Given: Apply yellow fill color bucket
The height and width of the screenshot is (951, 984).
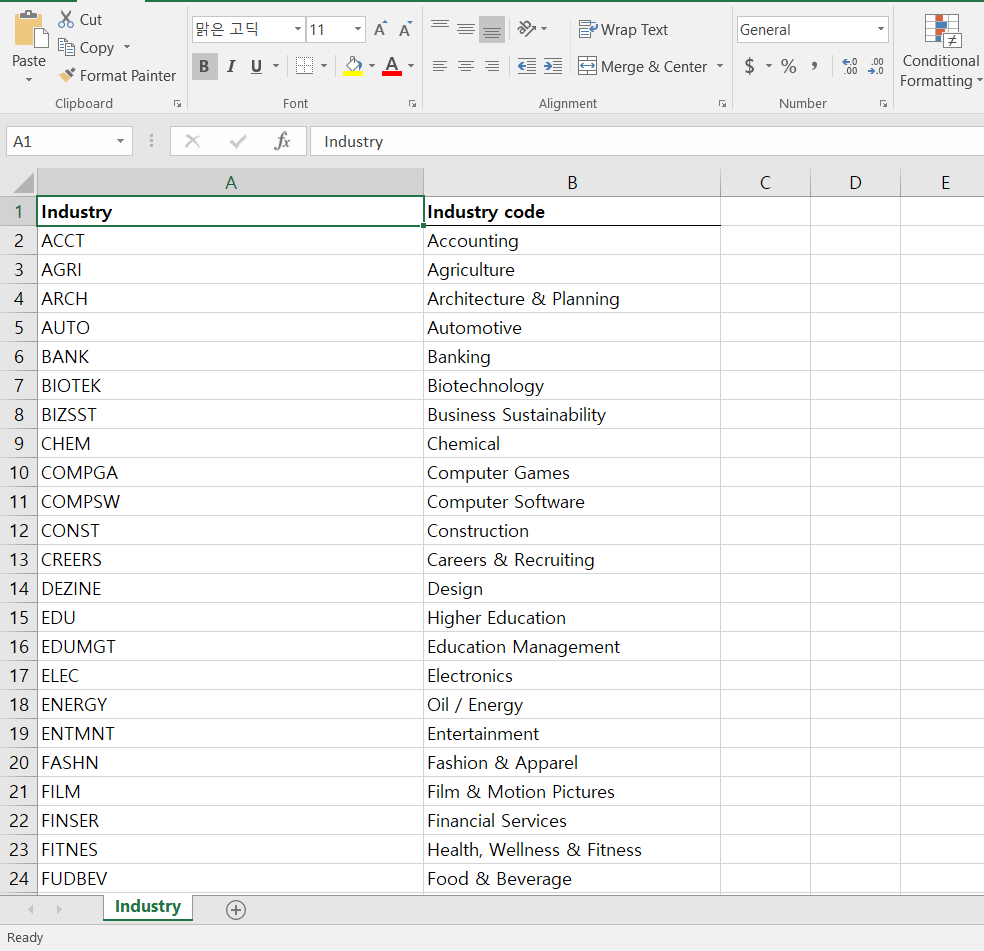Looking at the screenshot, I should (x=353, y=65).
